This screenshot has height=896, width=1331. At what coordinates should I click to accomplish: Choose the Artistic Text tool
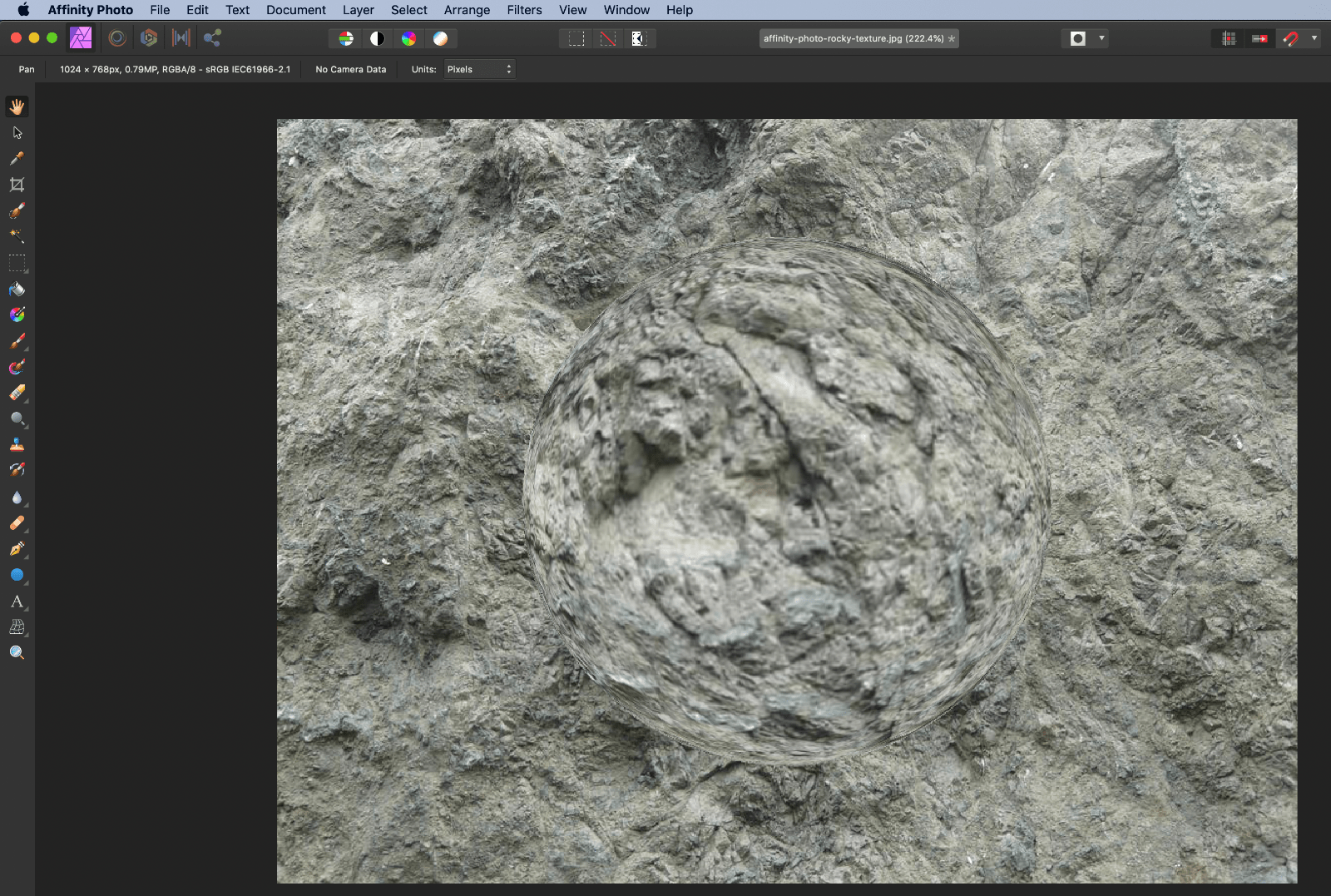pyautogui.click(x=17, y=601)
